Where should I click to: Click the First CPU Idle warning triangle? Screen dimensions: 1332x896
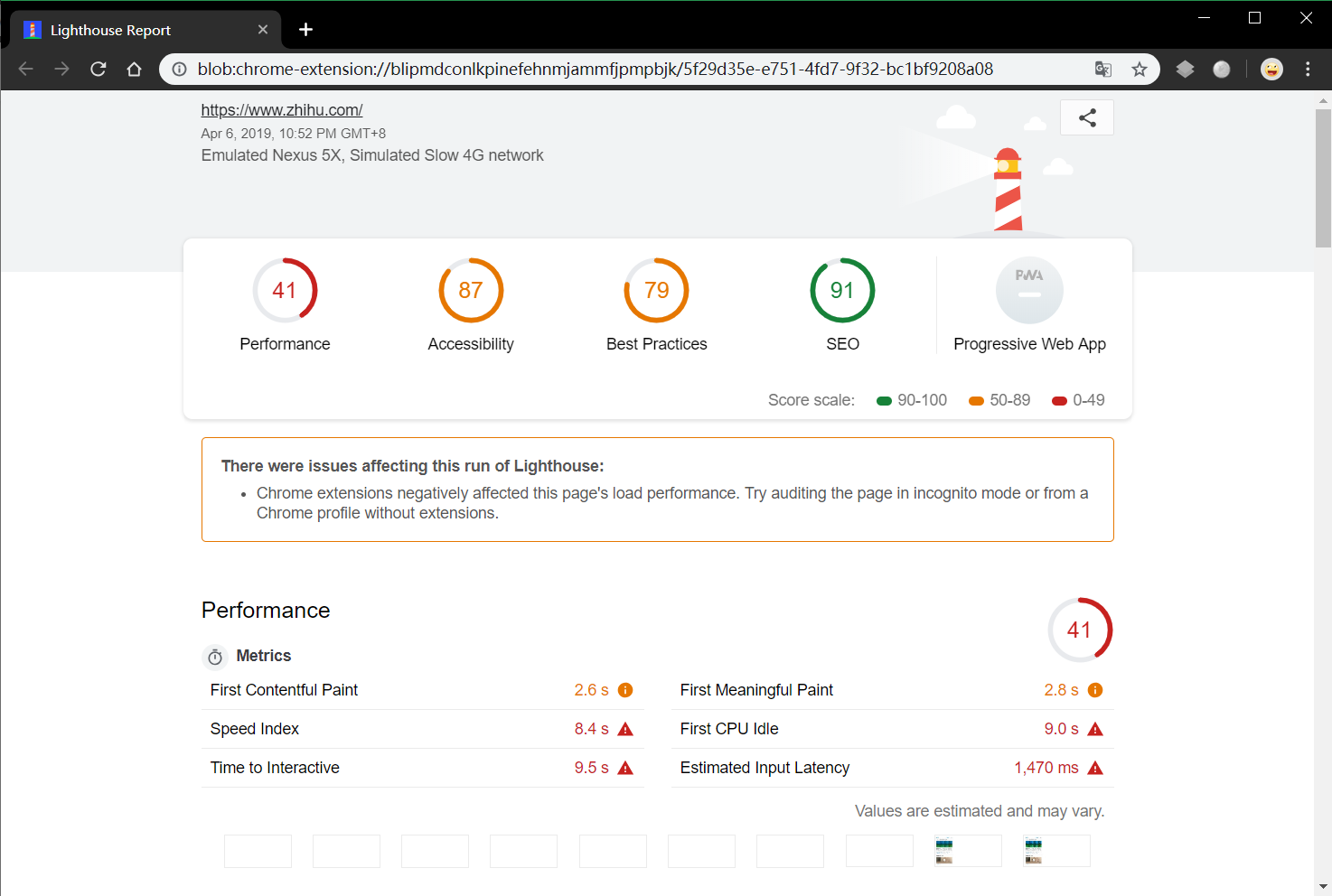[x=1095, y=729]
